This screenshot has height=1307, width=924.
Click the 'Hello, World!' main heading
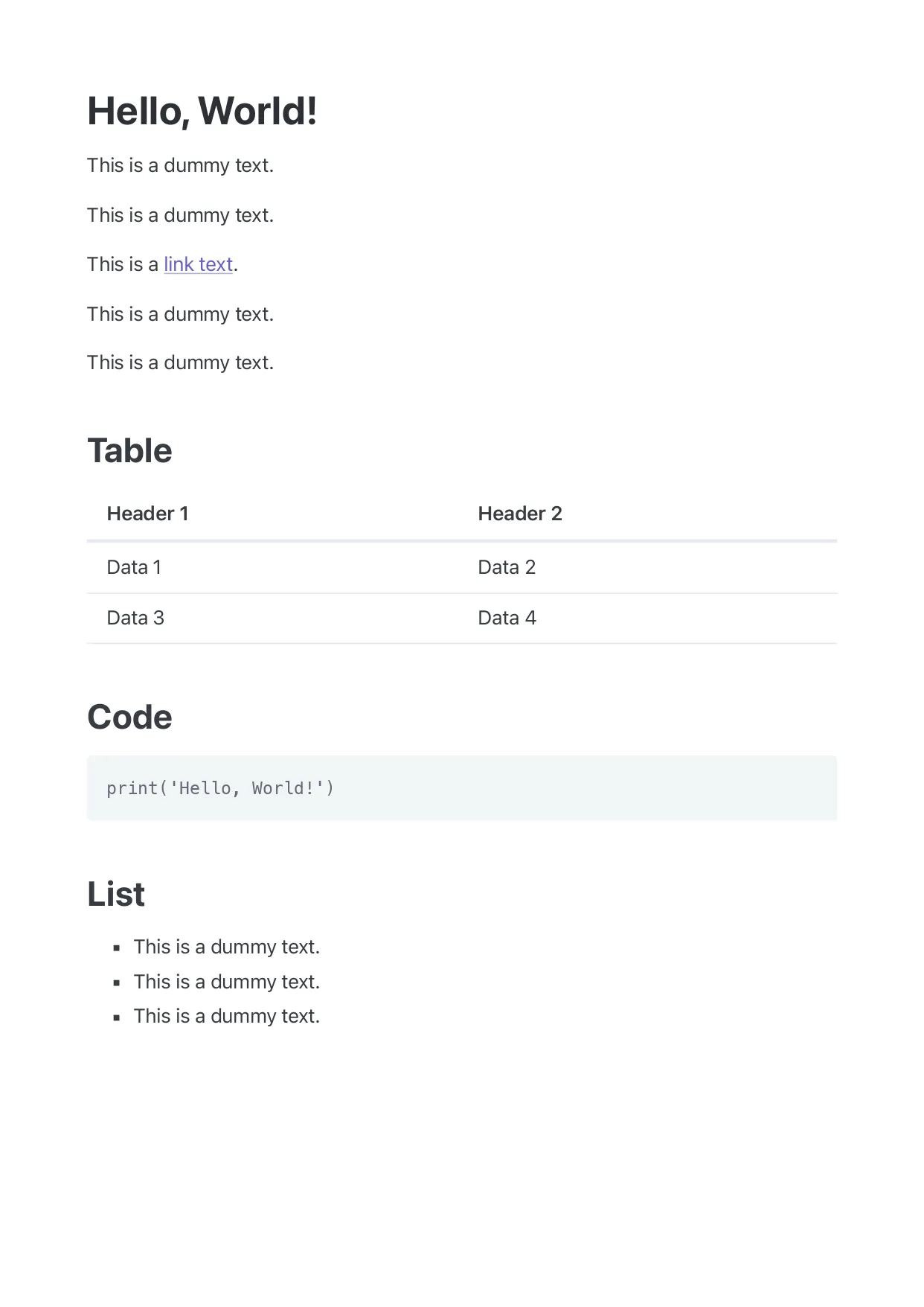pos(202,111)
